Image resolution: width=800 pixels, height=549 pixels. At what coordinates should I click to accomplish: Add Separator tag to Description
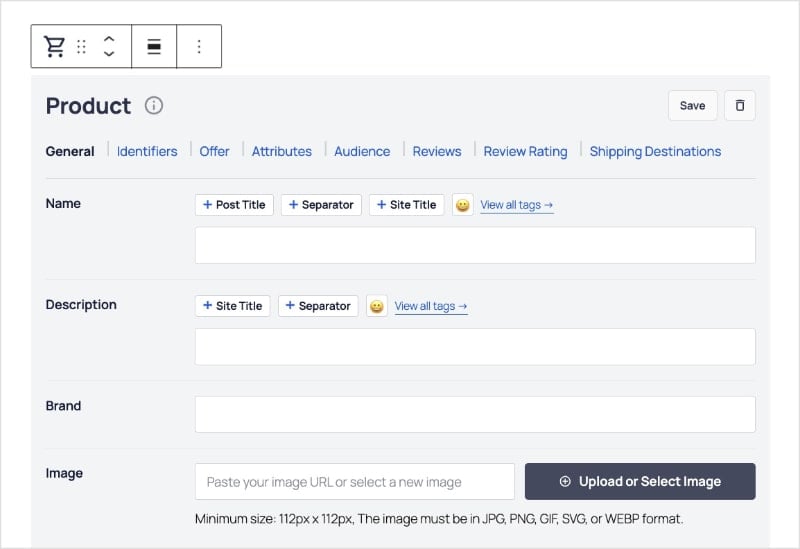pos(318,306)
